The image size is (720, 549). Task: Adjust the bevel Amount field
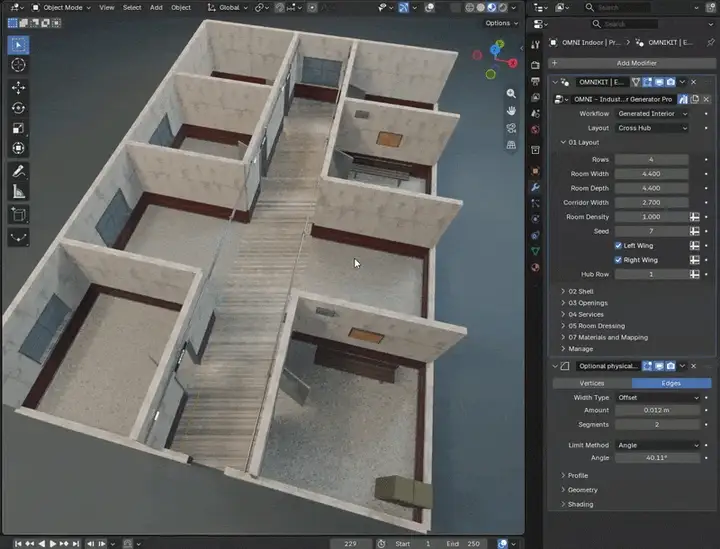[658, 410]
